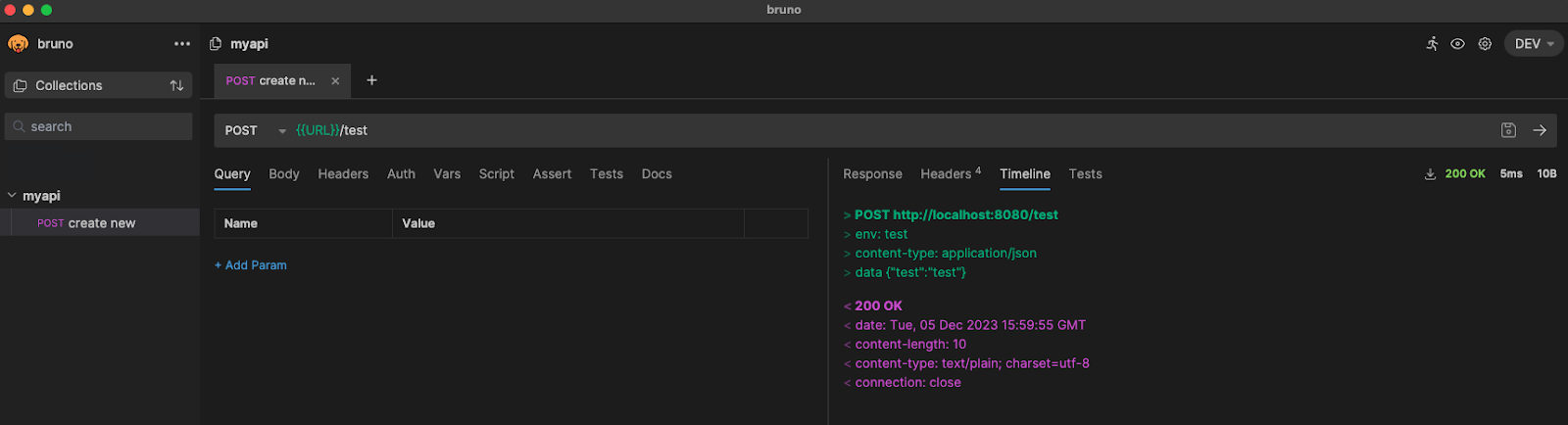Click the yellow macOS minimize button
1568x425 pixels.
click(x=28, y=10)
